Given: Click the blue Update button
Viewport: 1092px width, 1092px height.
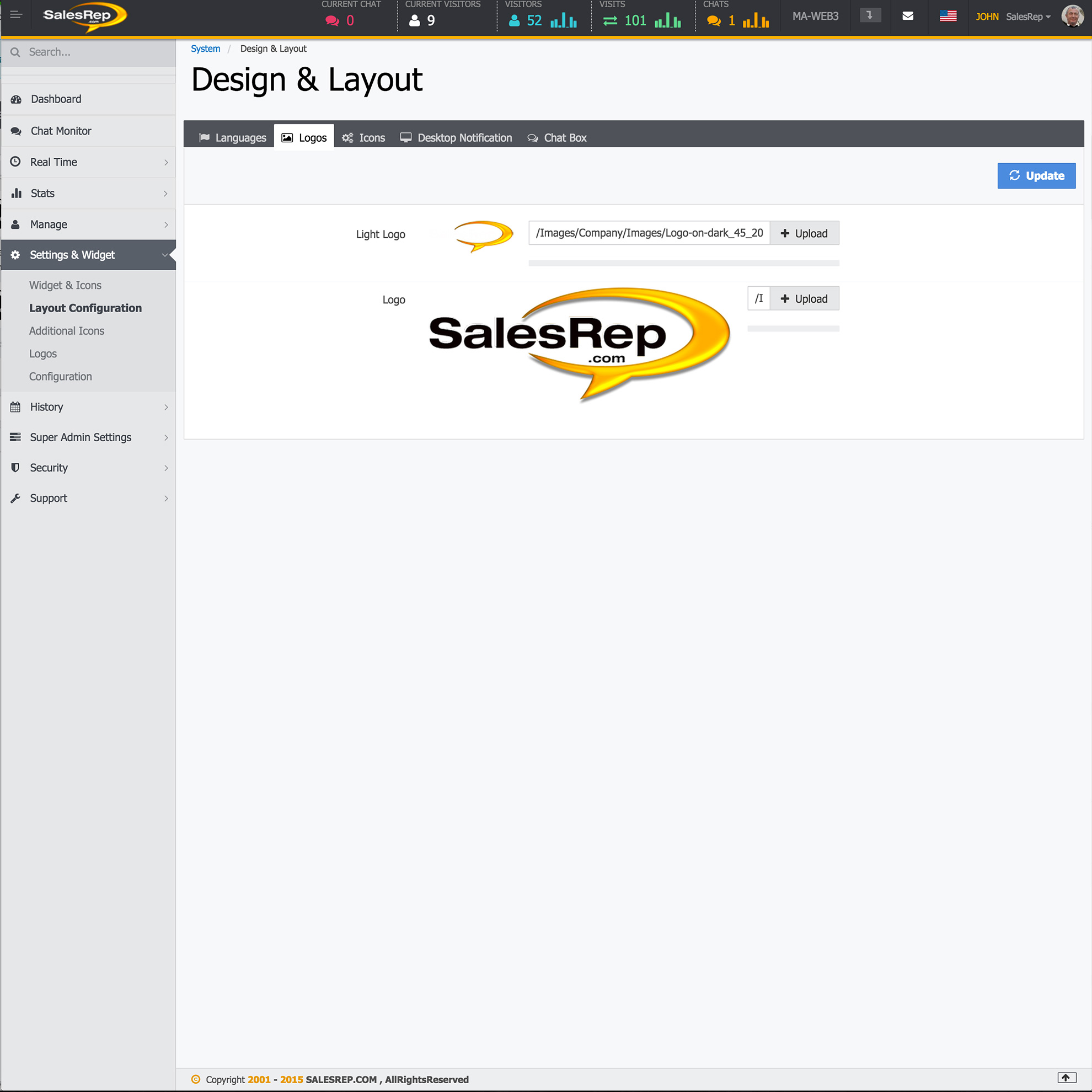Looking at the screenshot, I should point(1036,176).
